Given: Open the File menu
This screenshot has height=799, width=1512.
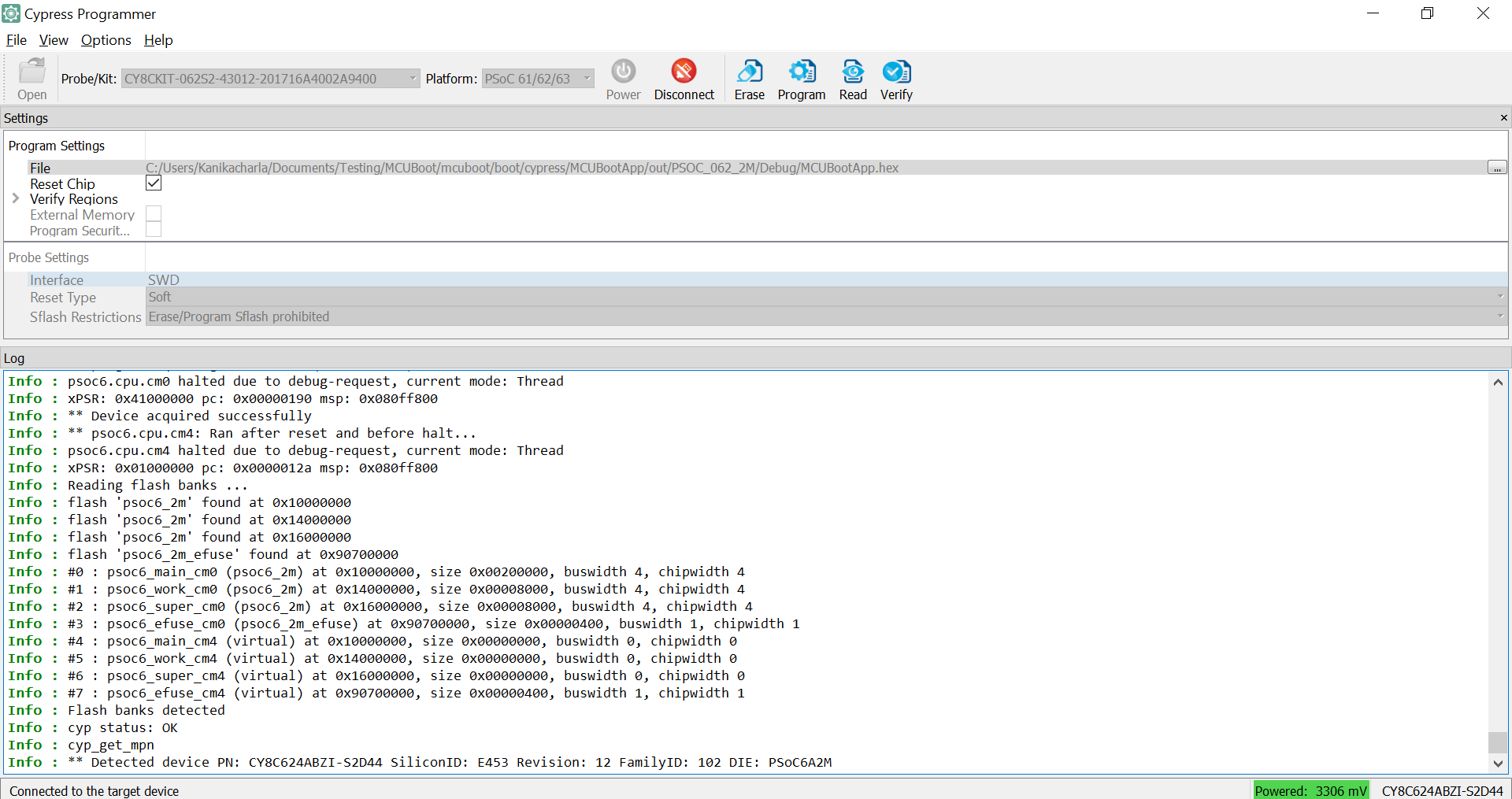Looking at the screenshot, I should pyautogui.click(x=17, y=40).
